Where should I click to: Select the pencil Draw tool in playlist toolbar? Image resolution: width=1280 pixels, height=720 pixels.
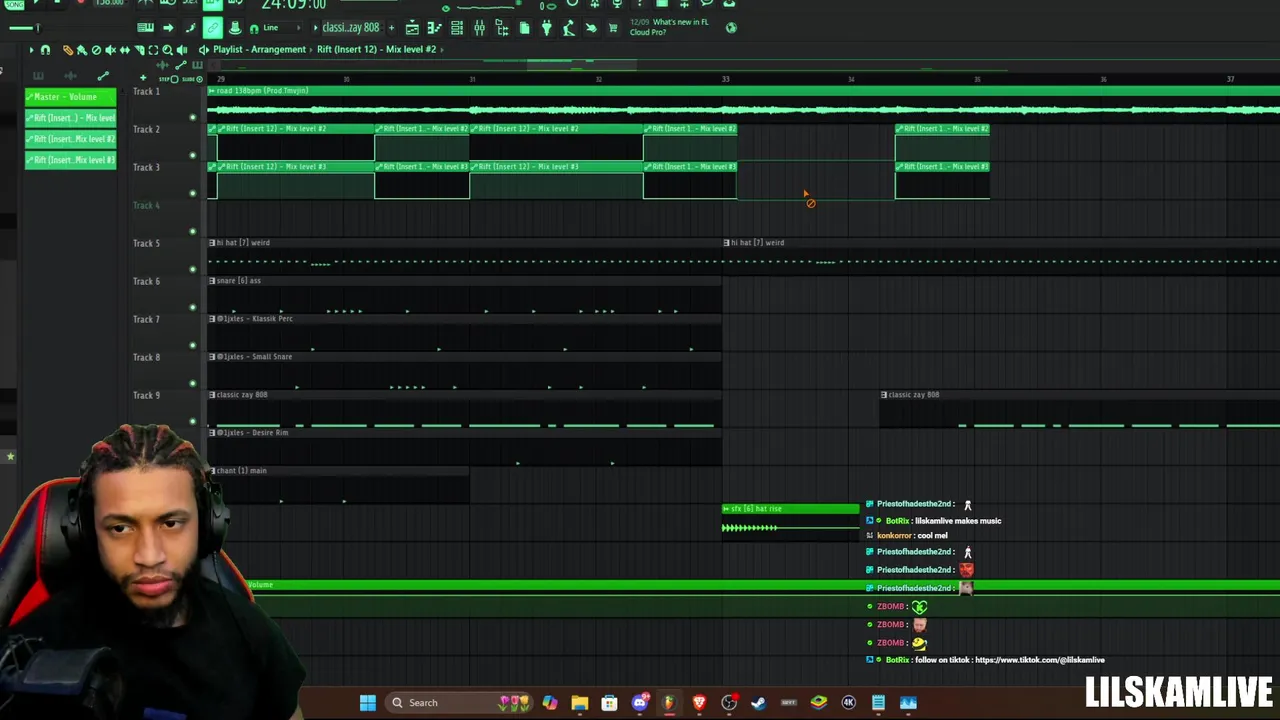tap(67, 49)
